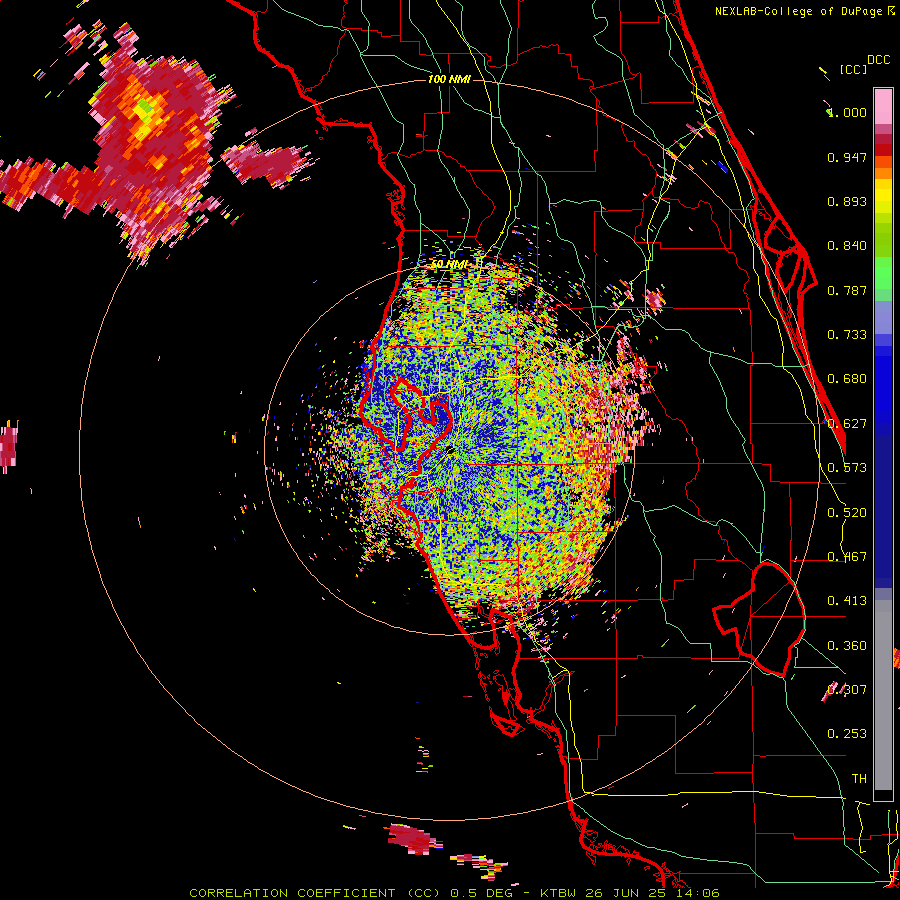Image resolution: width=900 pixels, height=900 pixels.
Task: Click the TH threshold label on legend
Action: 859,779
